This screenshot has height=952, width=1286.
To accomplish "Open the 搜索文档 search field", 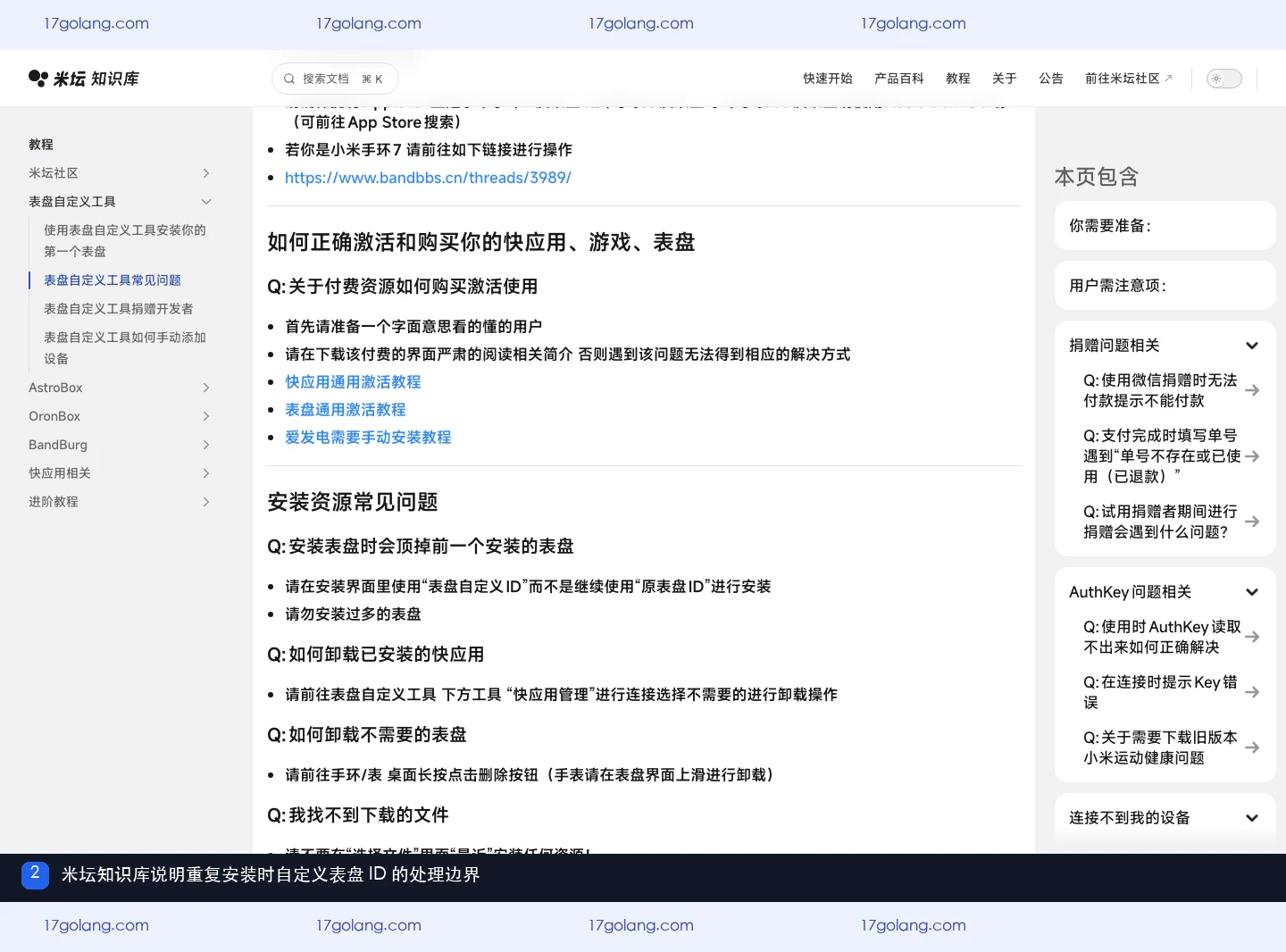I will 335,79.
